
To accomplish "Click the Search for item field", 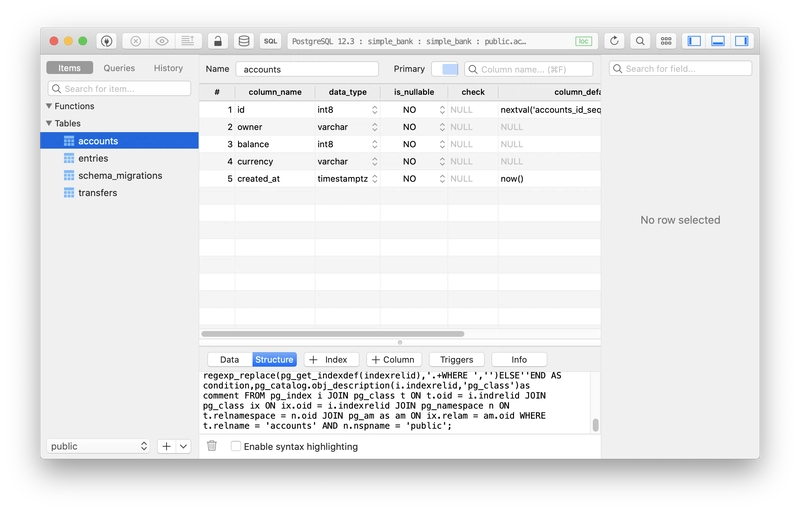I will tap(119, 88).
